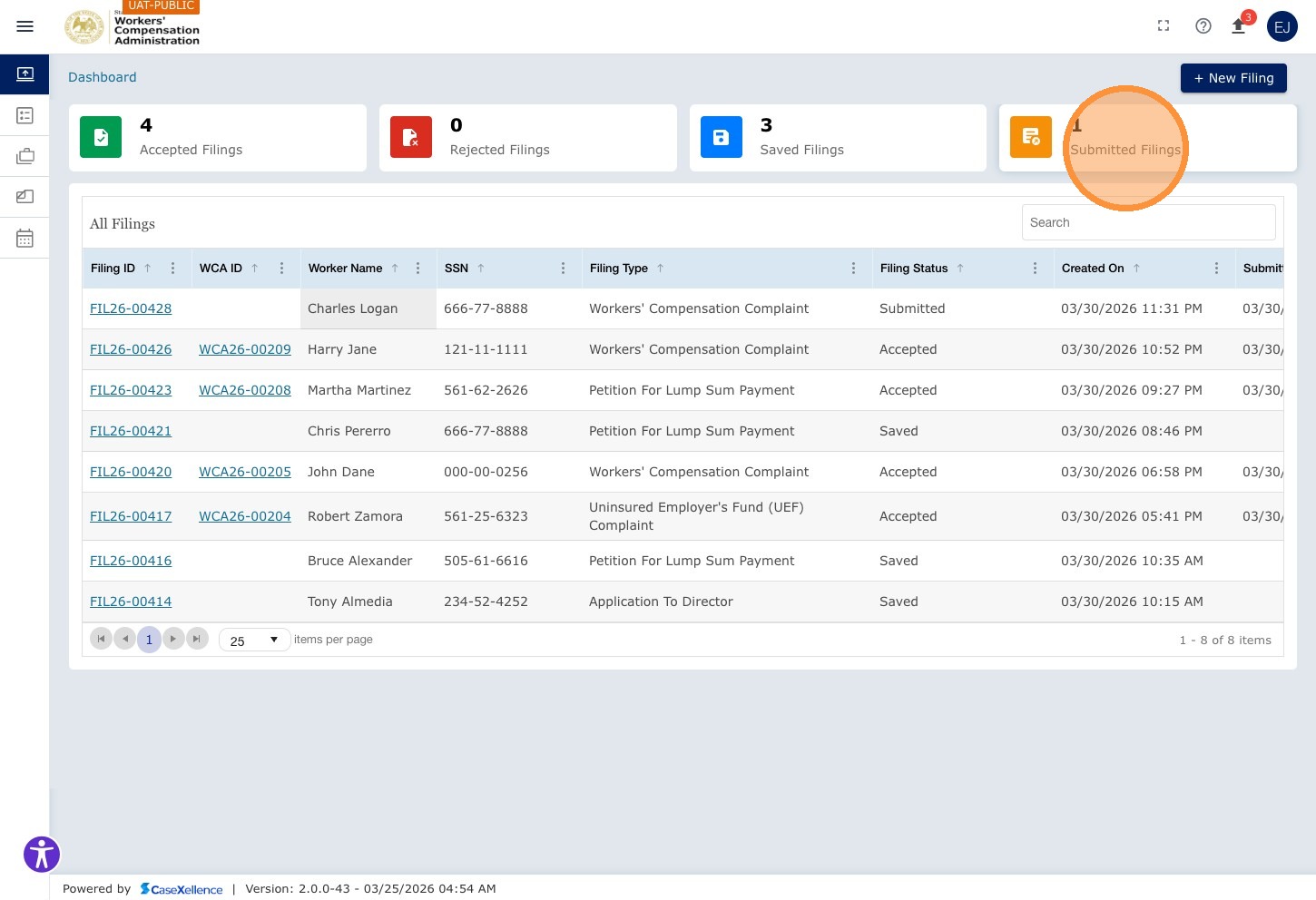Open case WCA26-00204
1316x900 pixels.
pyautogui.click(x=245, y=516)
